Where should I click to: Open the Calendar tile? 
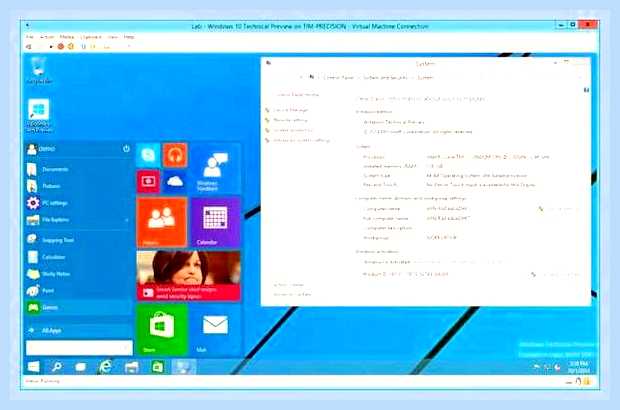[x=215, y=222]
